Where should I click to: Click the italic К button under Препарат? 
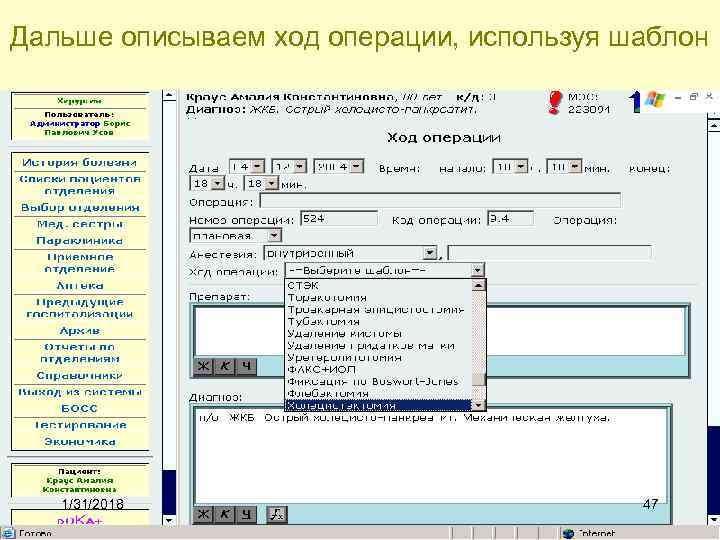click(225, 366)
